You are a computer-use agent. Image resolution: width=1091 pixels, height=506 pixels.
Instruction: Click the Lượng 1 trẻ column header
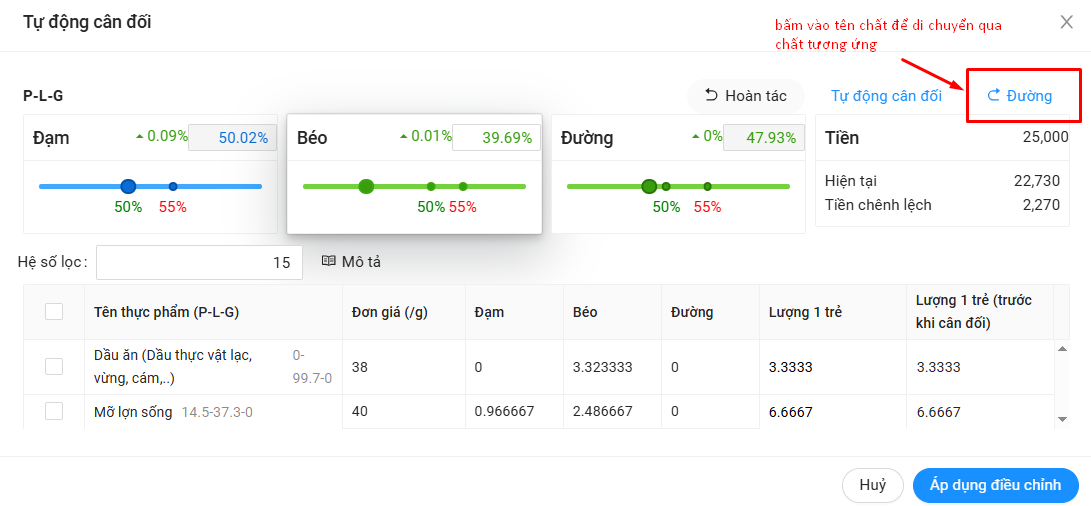(x=805, y=312)
